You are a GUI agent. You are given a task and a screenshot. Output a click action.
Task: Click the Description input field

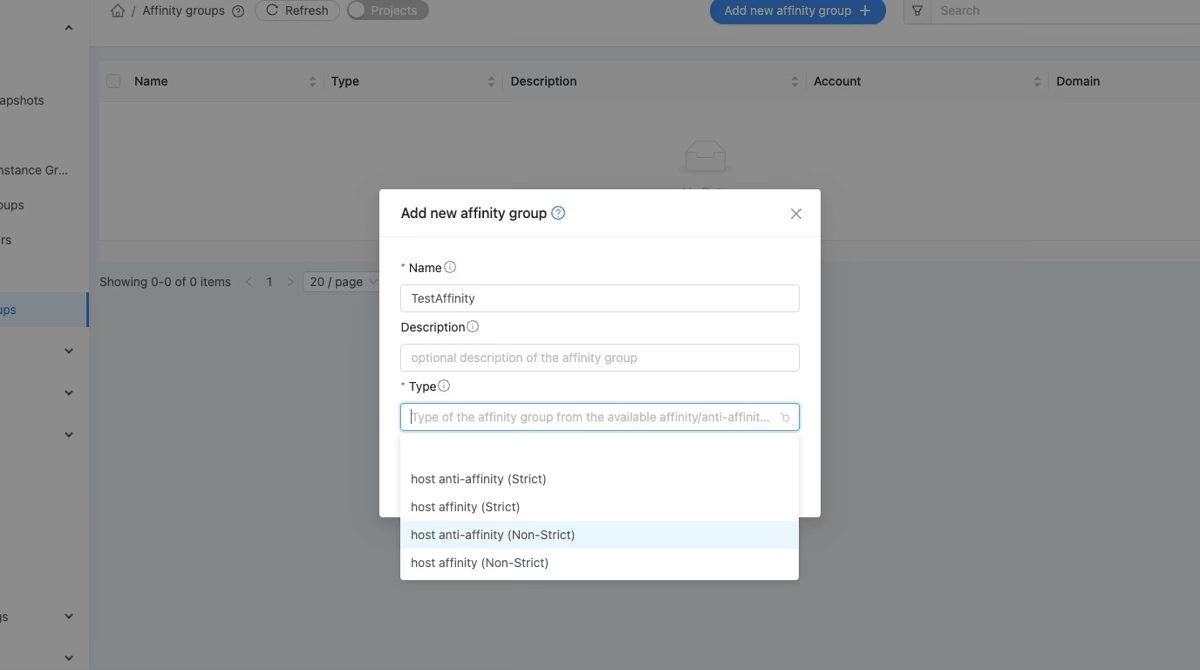(x=599, y=358)
